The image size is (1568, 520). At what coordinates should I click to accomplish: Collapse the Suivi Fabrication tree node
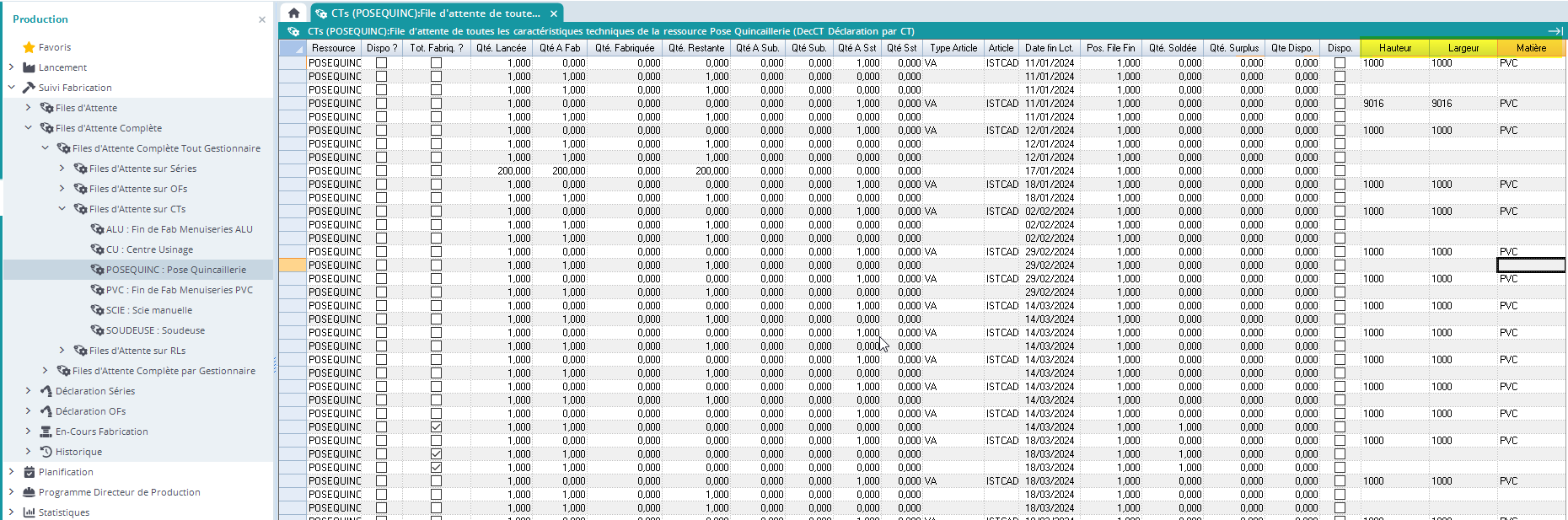coord(12,88)
